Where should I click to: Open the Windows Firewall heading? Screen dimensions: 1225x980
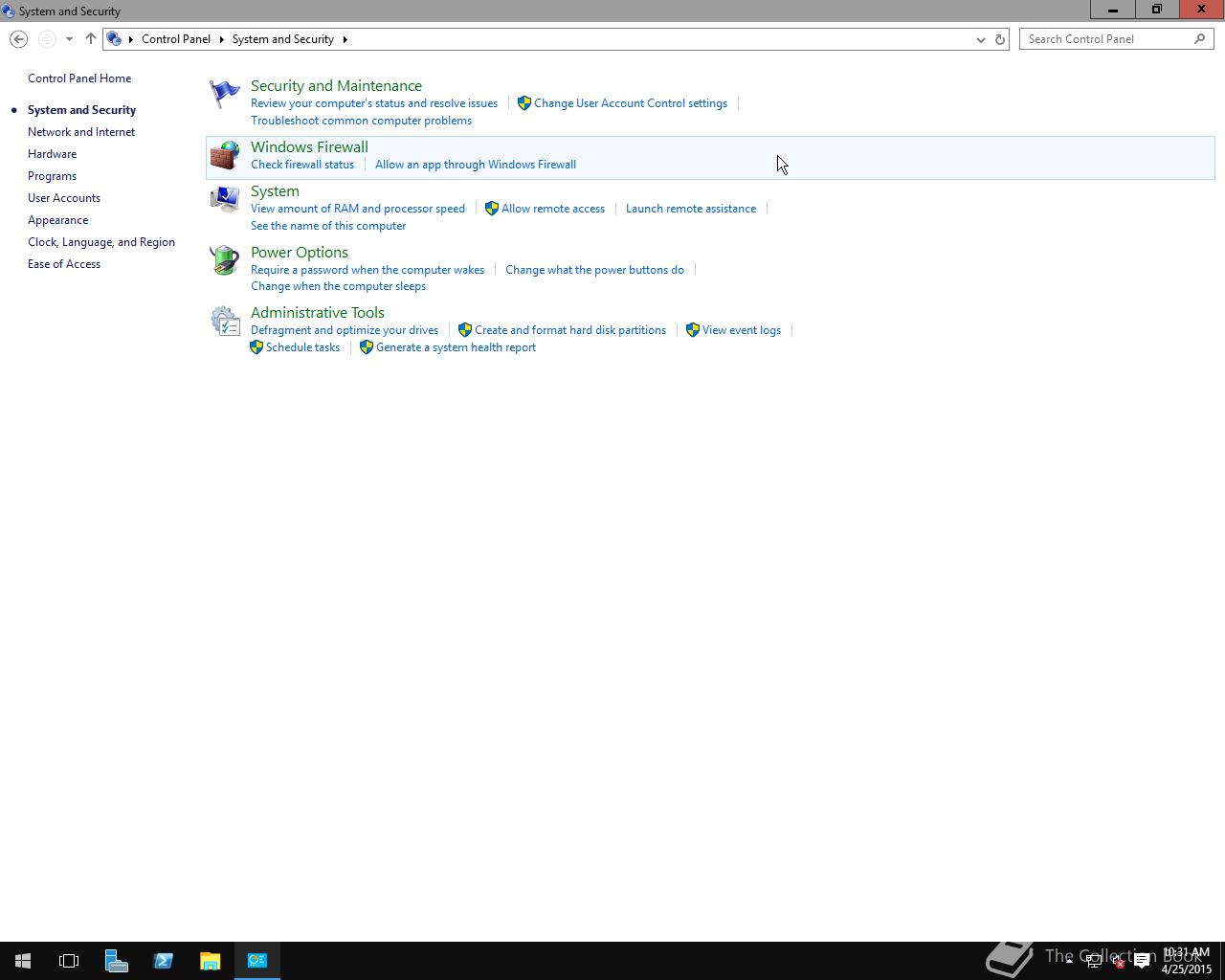click(309, 147)
